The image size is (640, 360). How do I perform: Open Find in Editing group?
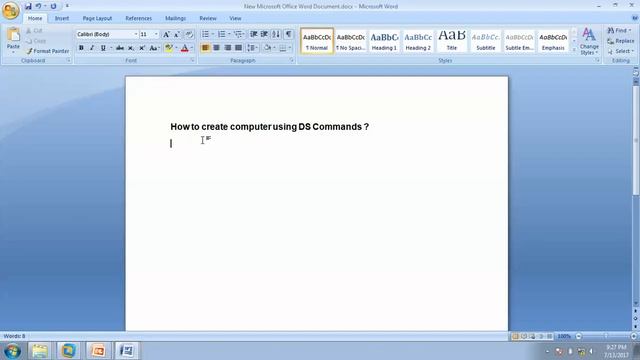point(618,31)
